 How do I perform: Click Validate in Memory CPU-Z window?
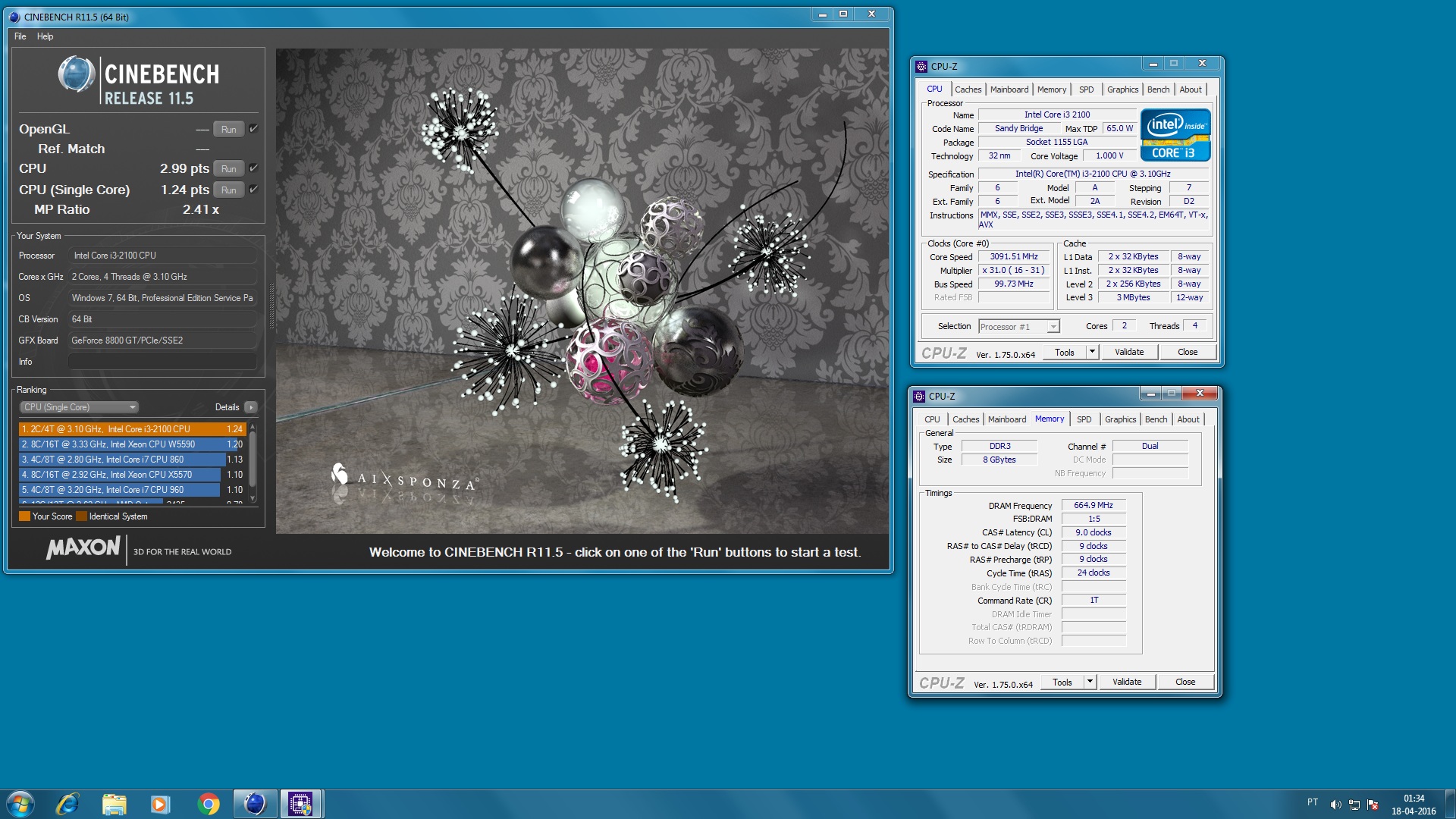1127,682
